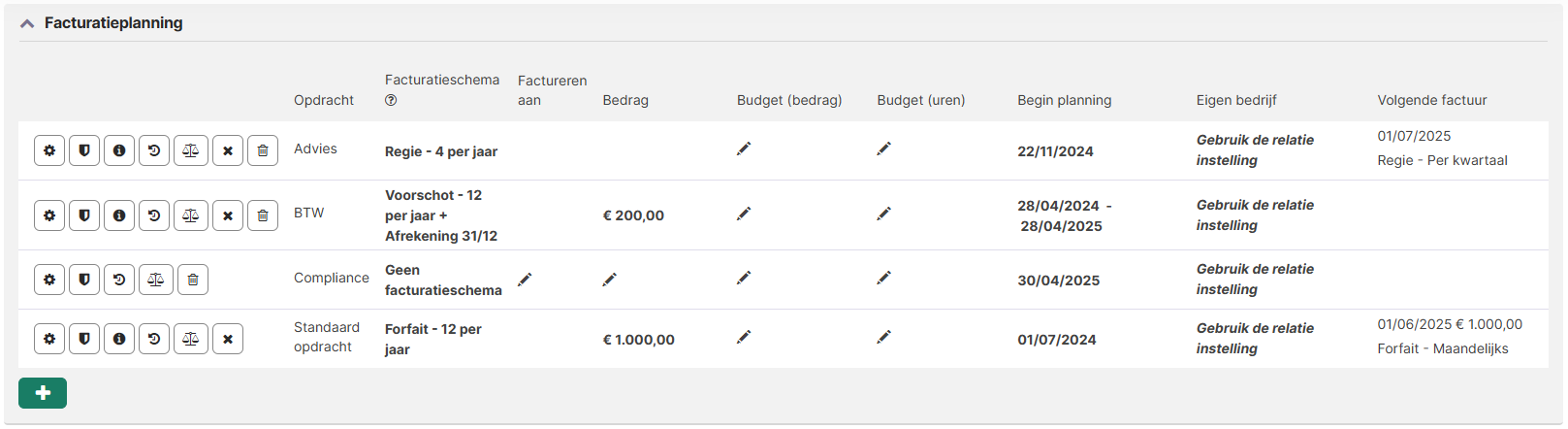Edit Budget (uren) for BTW row

(883, 214)
